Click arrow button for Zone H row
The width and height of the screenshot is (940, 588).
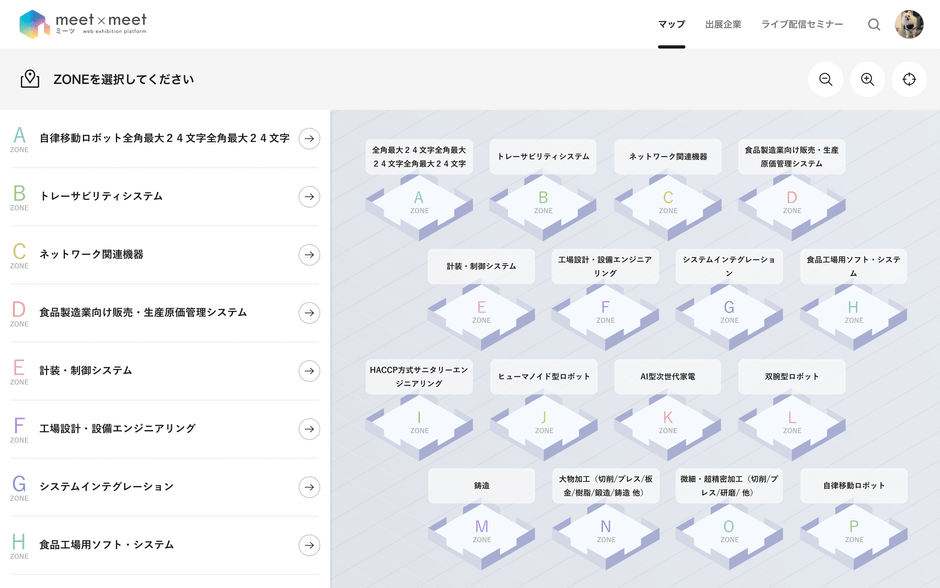point(309,545)
